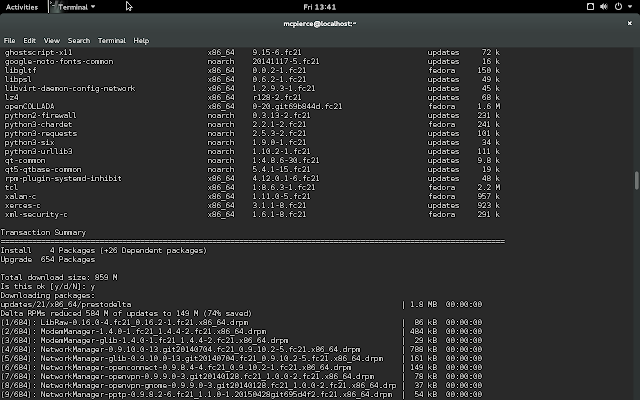The width and height of the screenshot is (640, 400).
Task: Open the View menu
Action: pos(52,40)
